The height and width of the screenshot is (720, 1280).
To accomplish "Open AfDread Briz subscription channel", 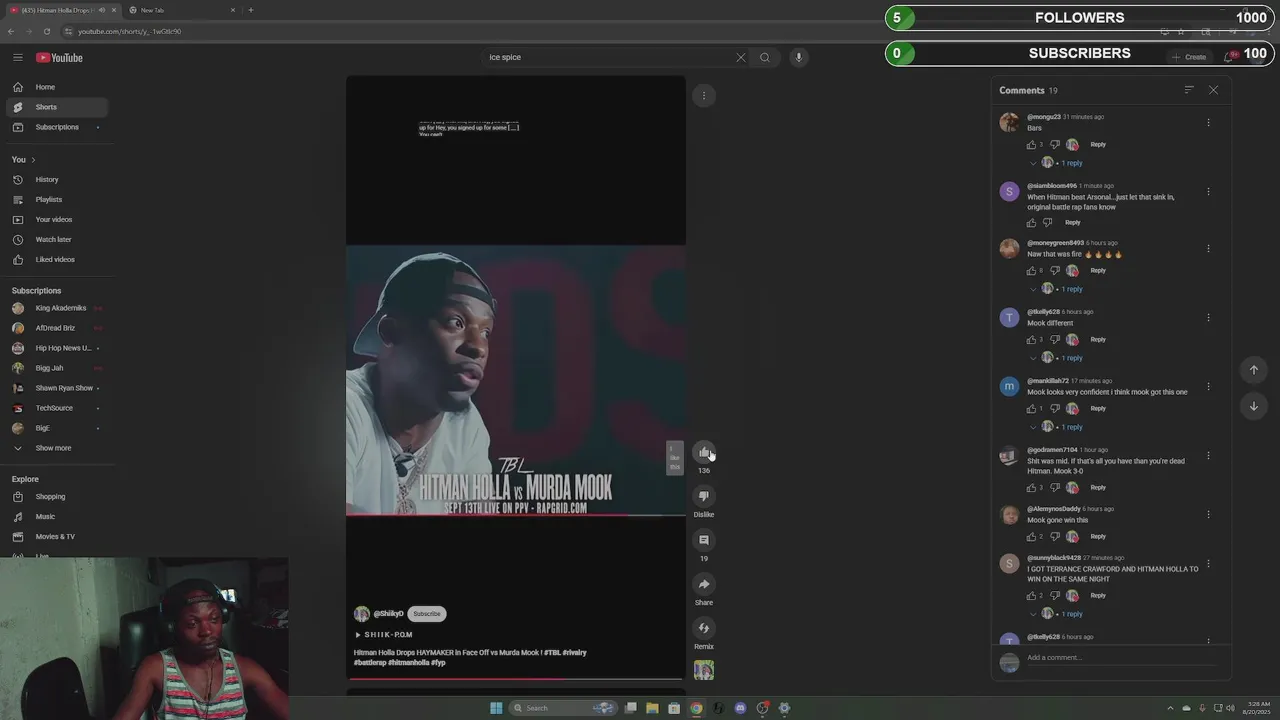I will 57,328.
